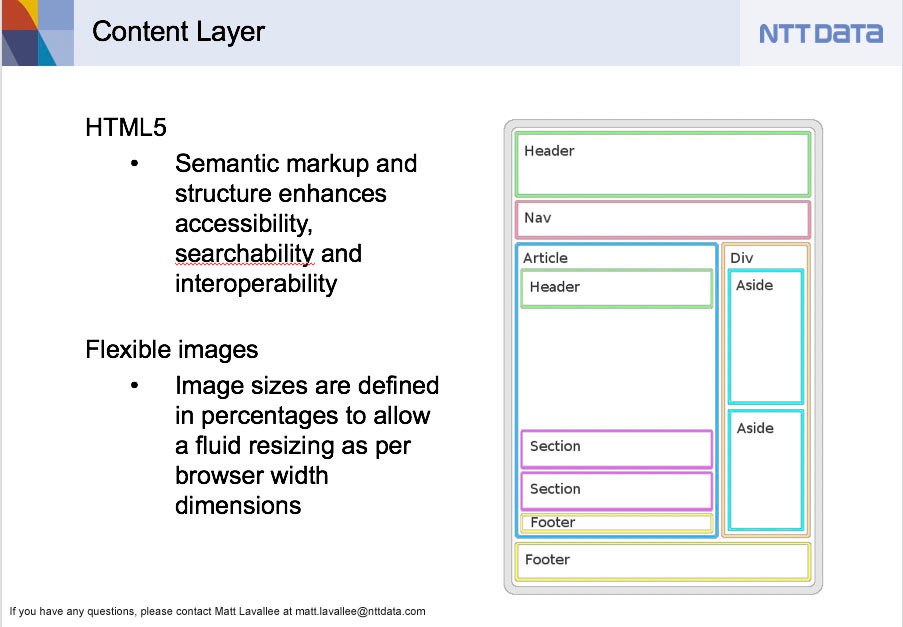This screenshot has width=903, height=627.
Task: Select the pink Nav box in diagram
Action: tap(662, 219)
